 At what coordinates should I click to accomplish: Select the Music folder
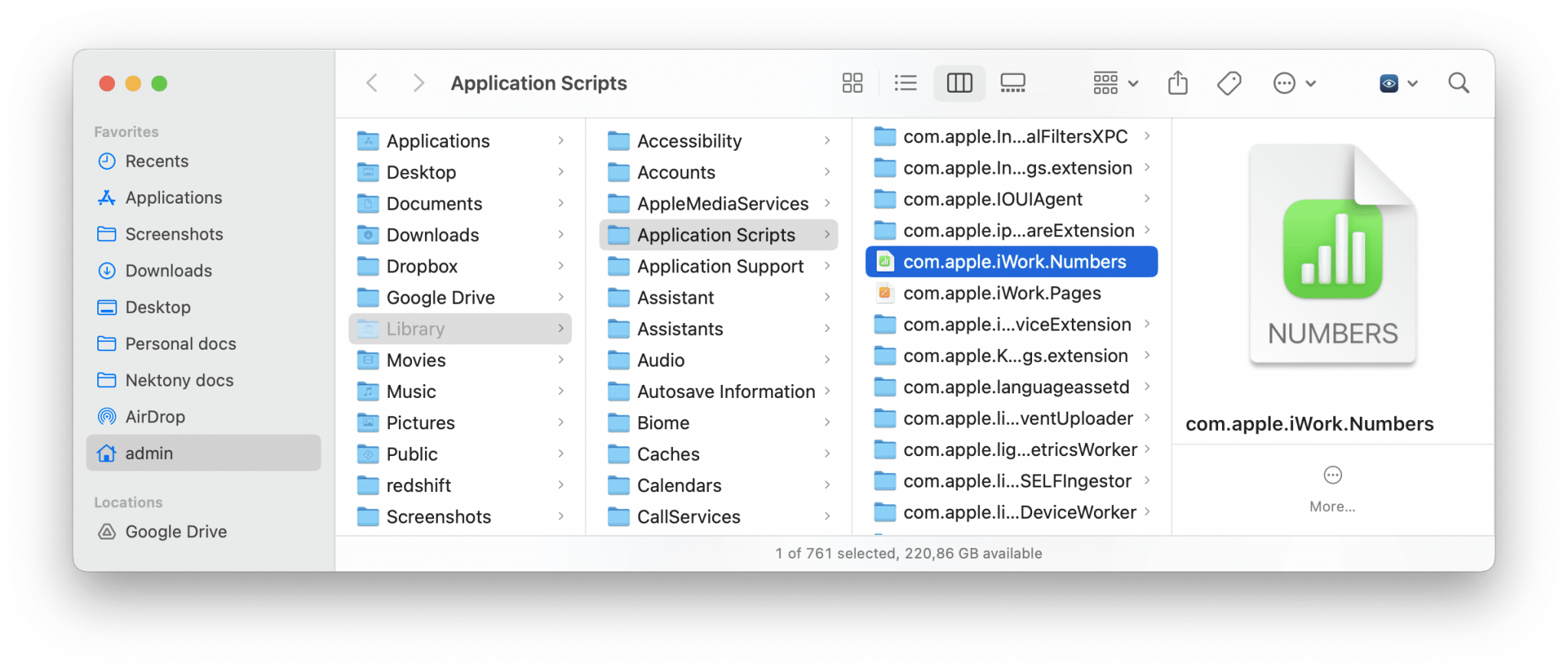[x=460, y=392]
